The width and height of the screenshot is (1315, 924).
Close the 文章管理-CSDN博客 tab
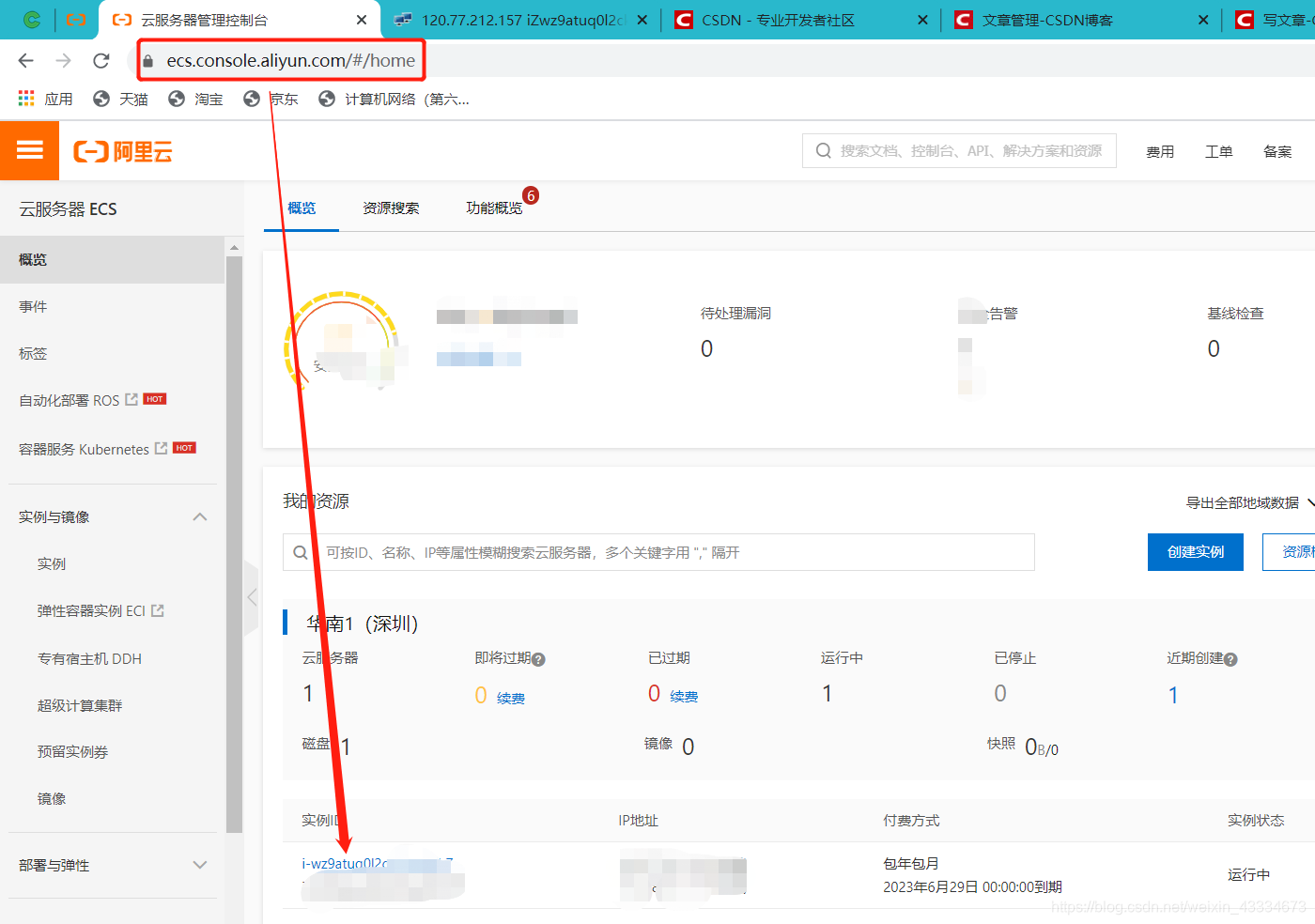(1203, 20)
